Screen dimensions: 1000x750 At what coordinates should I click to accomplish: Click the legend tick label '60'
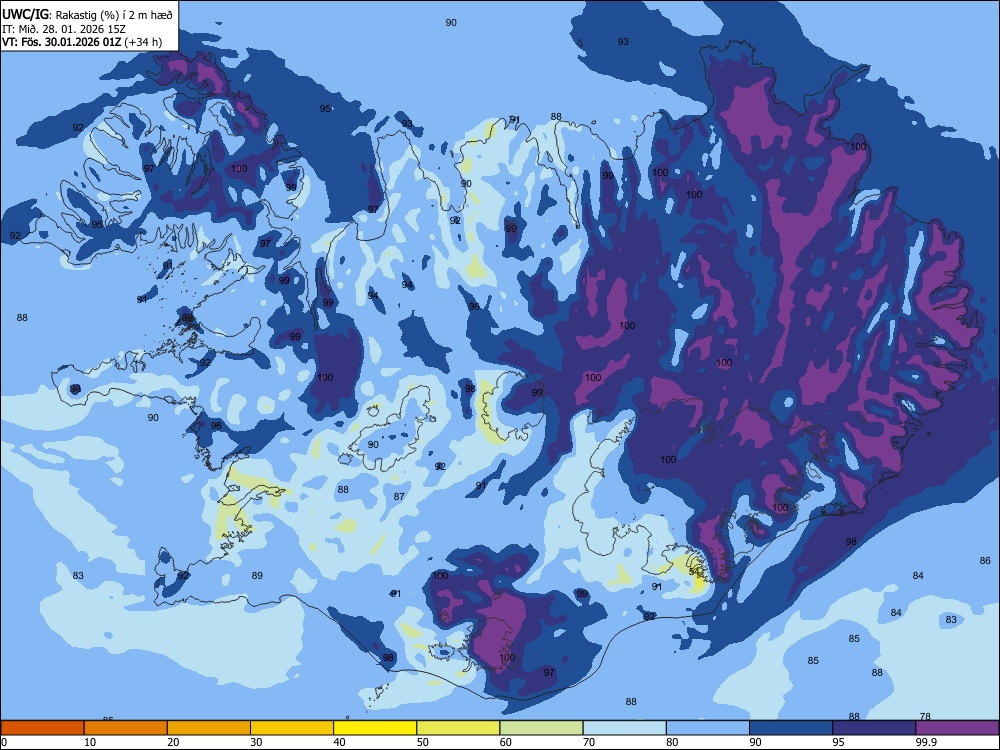tap(506, 742)
